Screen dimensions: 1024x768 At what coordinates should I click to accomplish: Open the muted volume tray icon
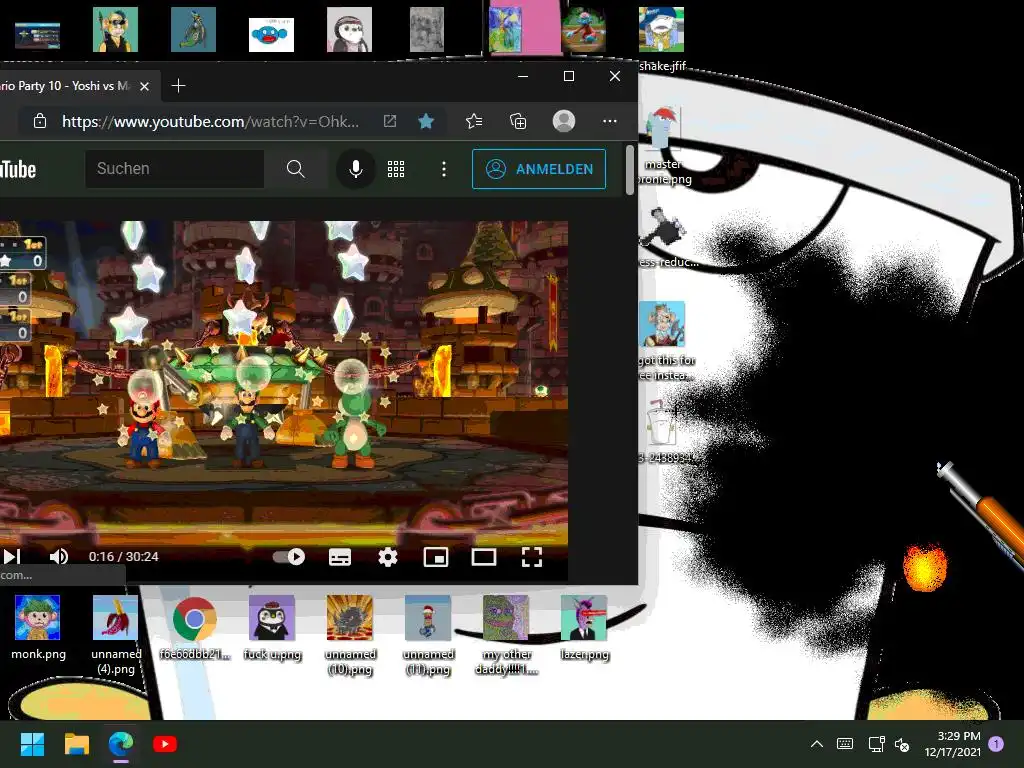tap(902, 744)
